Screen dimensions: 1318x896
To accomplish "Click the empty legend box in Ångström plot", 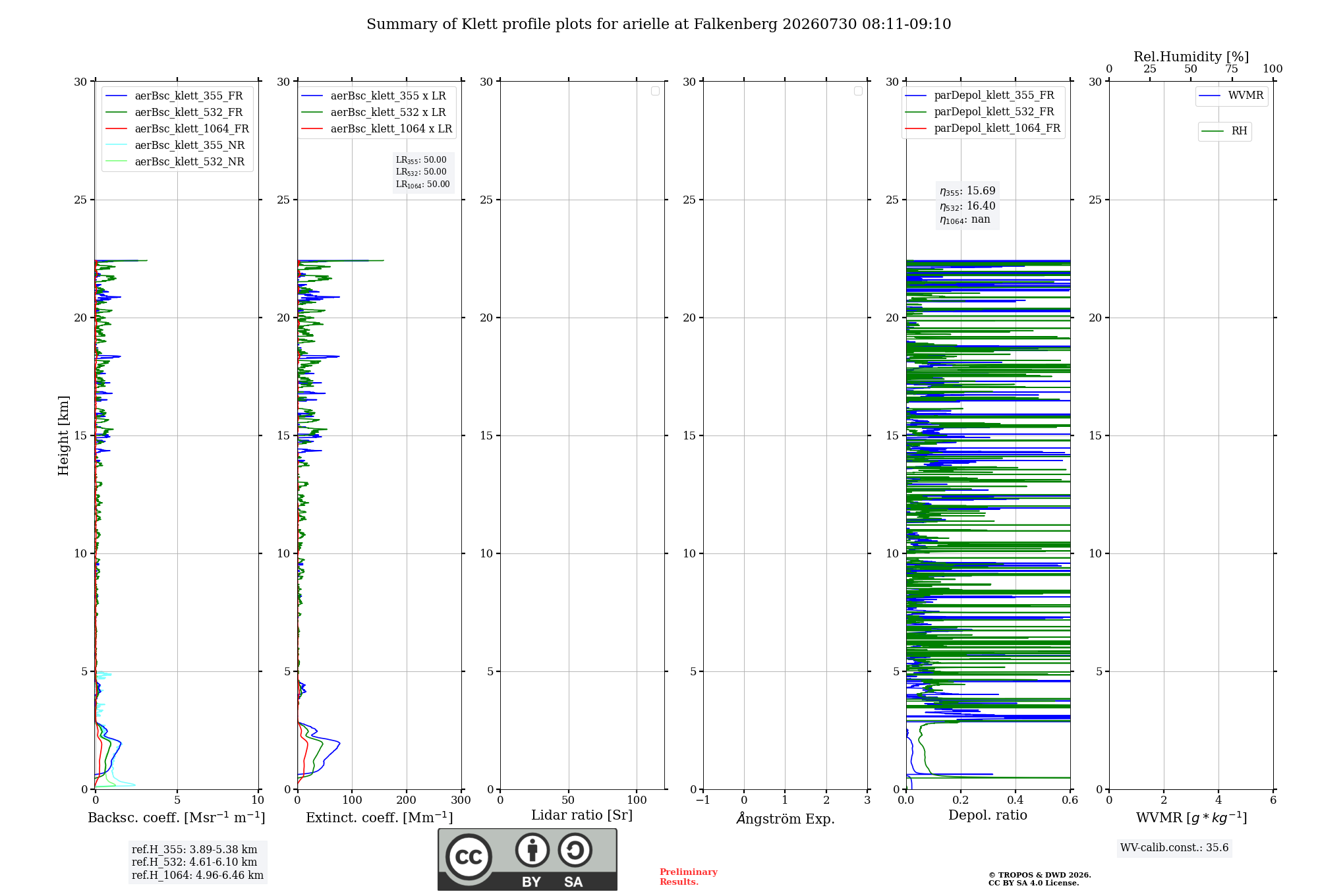I will tap(858, 91).
